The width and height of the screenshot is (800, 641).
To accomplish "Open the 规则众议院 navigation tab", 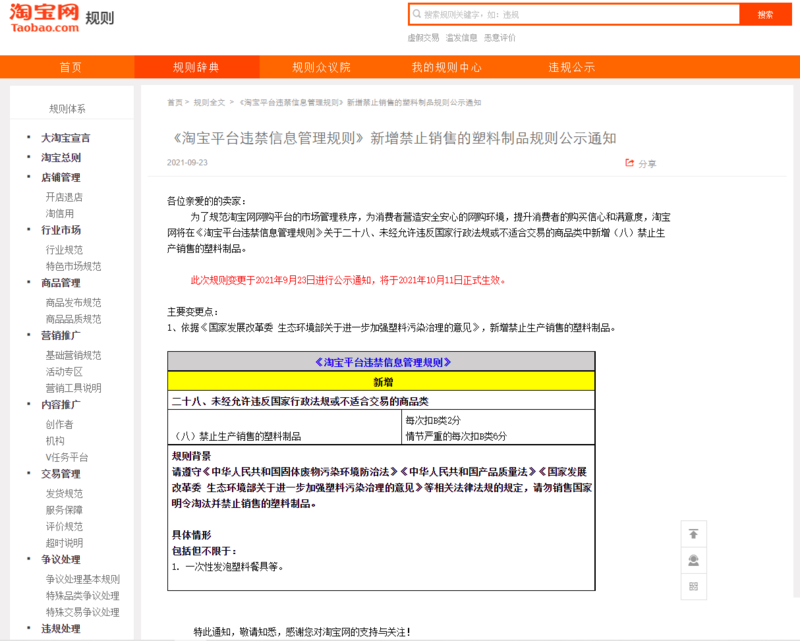I will [x=321, y=67].
